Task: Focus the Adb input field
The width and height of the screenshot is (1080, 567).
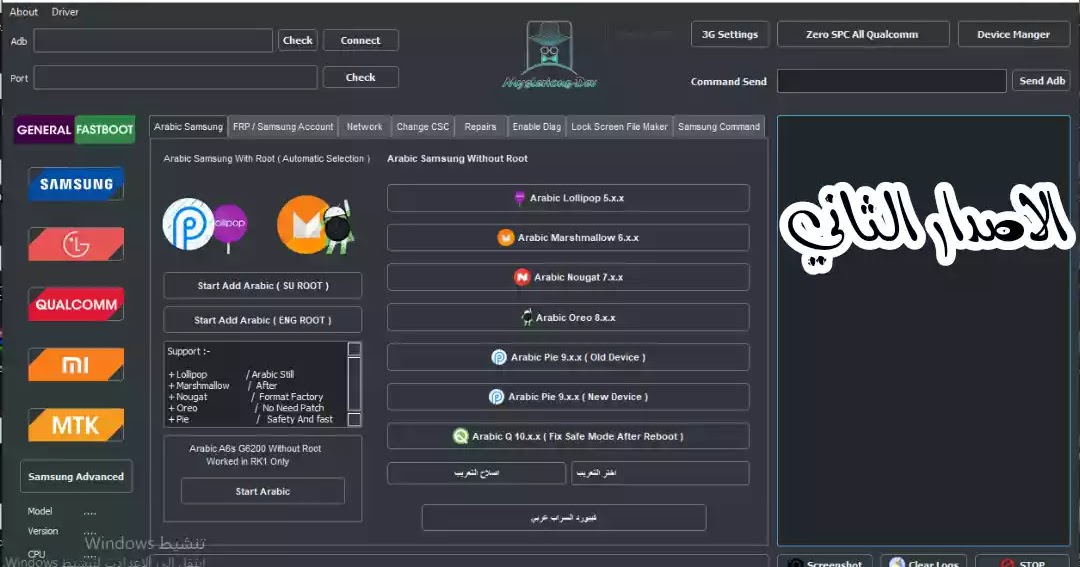Action: point(153,41)
